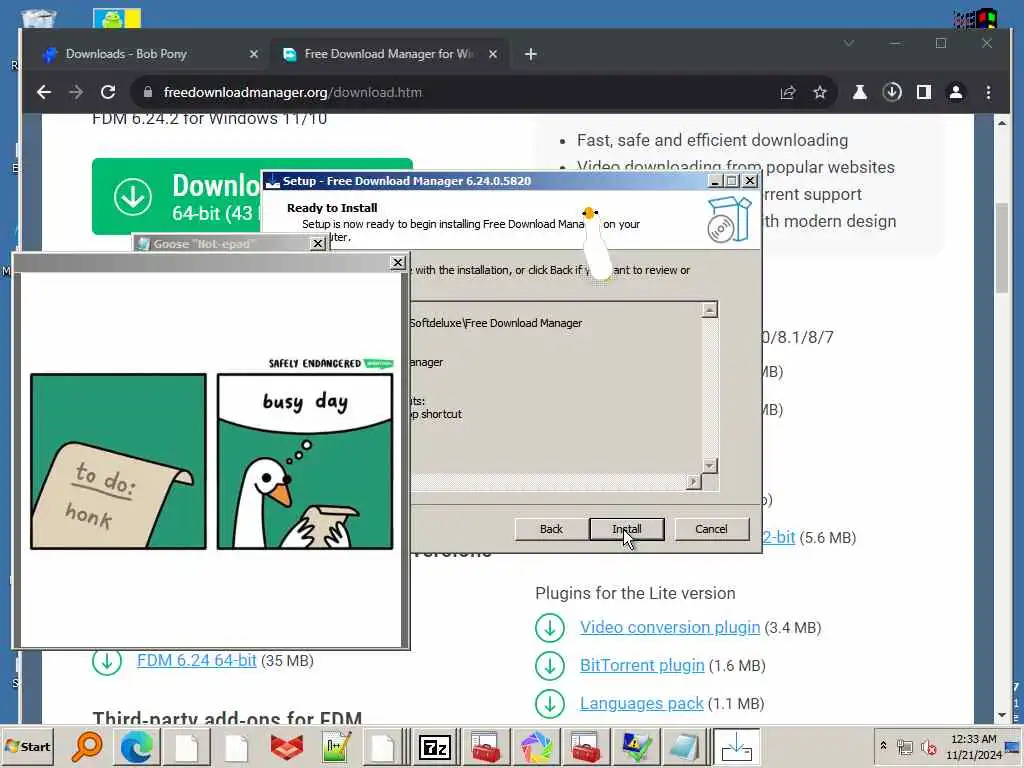Viewport: 1024px width, 768px height.
Task: Select the Free Download Manager browser tab
Action: pyautogui.click(x=389, y=54)
